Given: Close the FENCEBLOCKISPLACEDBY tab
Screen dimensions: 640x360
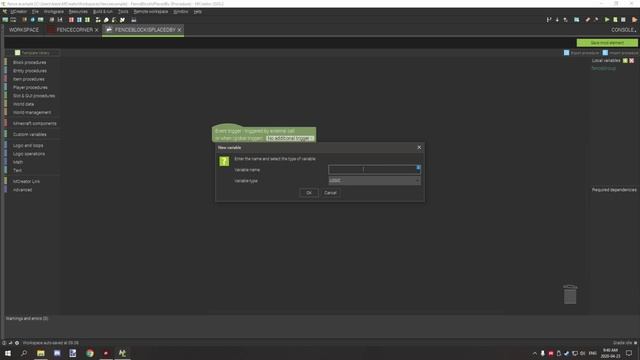Looking at the screenshot, I should pyautogui.click(x=179, y=30).
